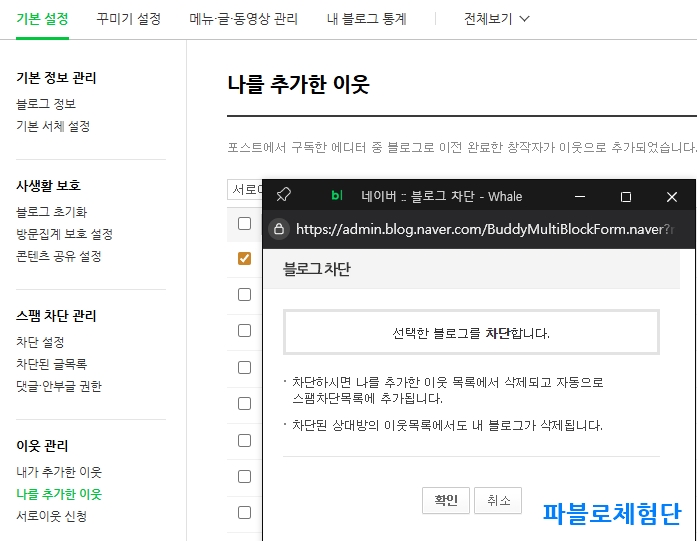
Task: Click the 이웃 관리 section heading
Action: (x=42, y=446)
